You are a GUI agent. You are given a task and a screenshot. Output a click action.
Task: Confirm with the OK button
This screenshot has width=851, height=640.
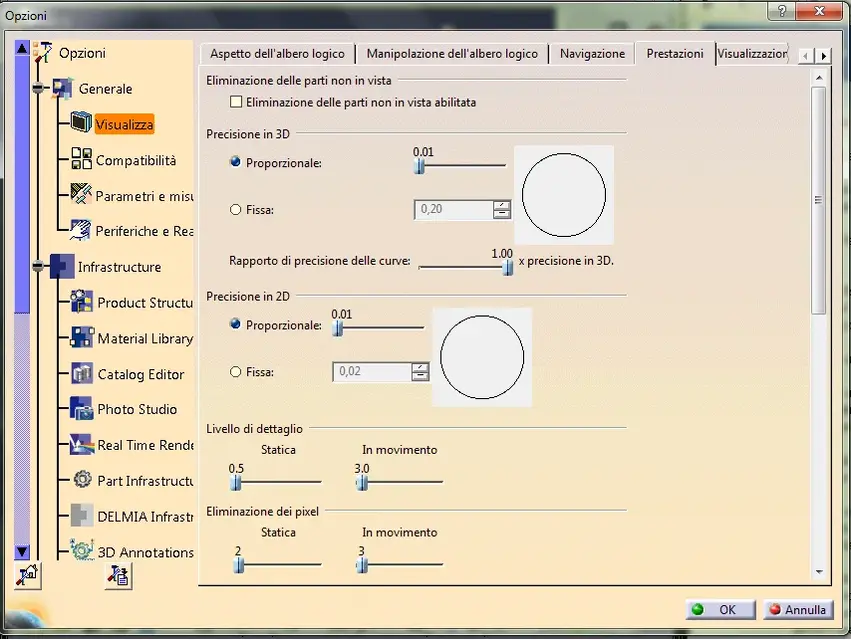click(721, 610)
